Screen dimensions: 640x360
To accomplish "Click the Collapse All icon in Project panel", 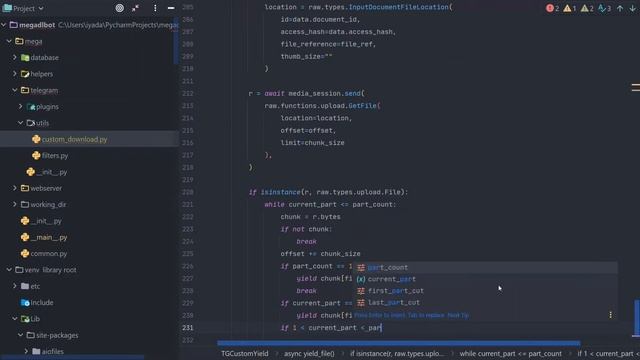I will (136, 8).
